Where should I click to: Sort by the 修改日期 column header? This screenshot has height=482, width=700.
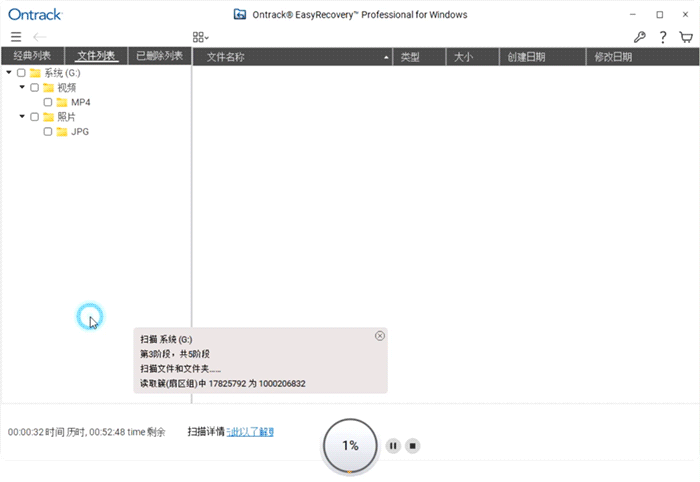(x=642, y=57)
